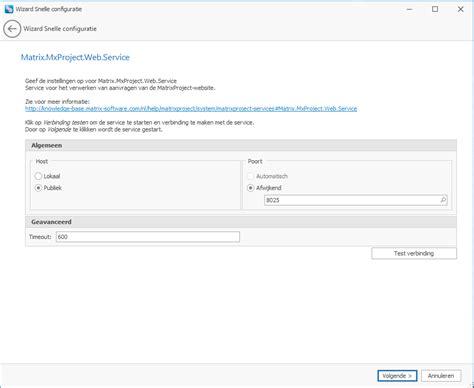Select the Lokaal host option

pyautogui.click(x=47, y=176)
